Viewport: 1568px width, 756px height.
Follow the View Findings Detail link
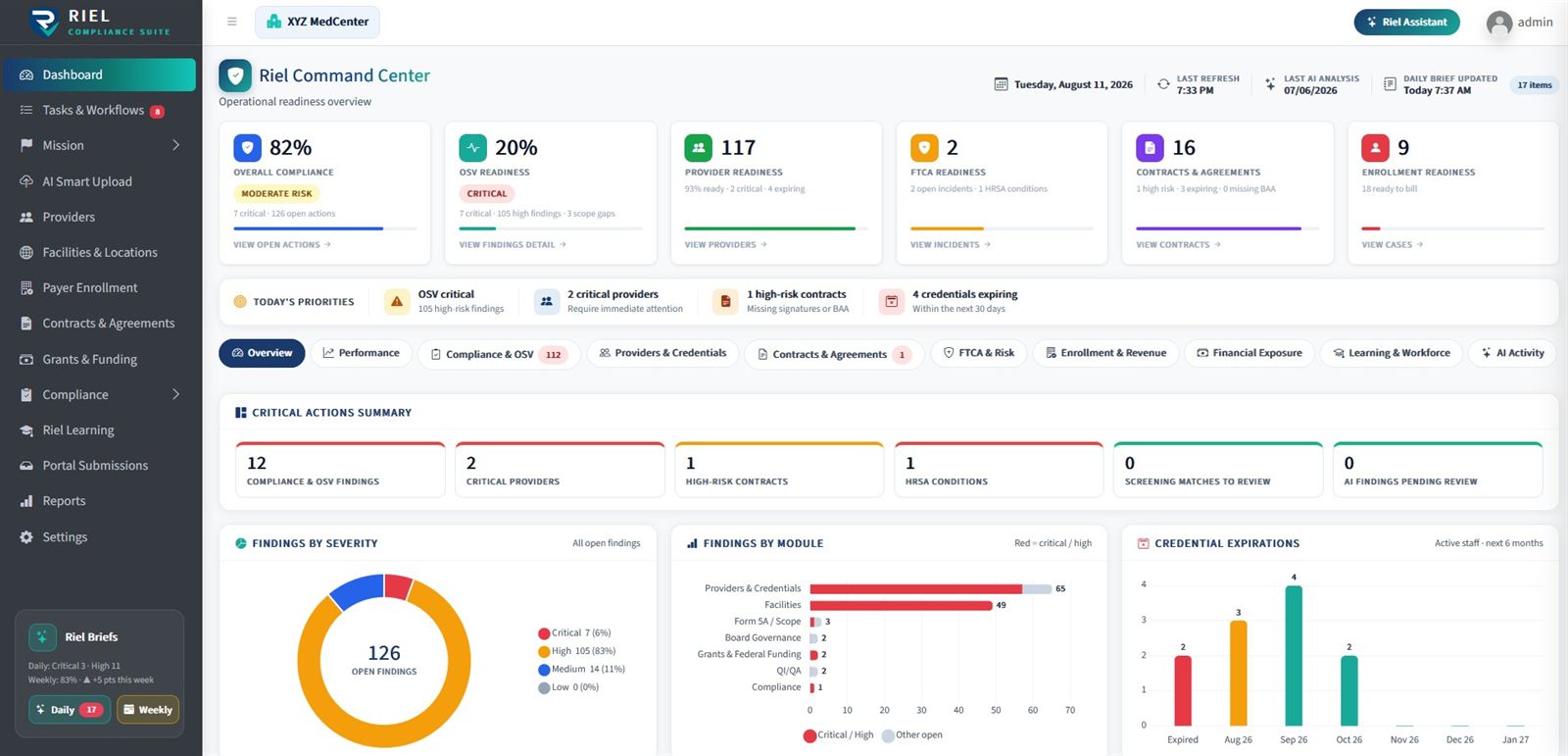tap(513, 244)
